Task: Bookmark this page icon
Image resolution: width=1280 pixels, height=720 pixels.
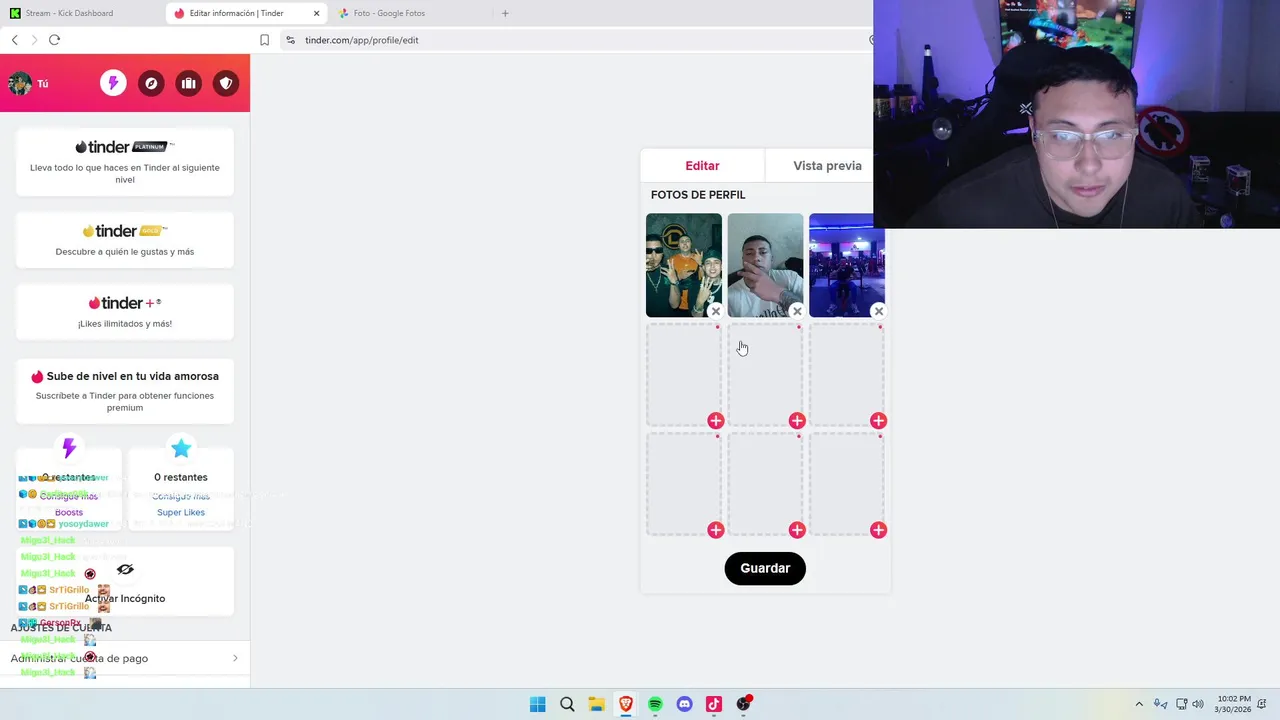Action: [x=264, y=40]
